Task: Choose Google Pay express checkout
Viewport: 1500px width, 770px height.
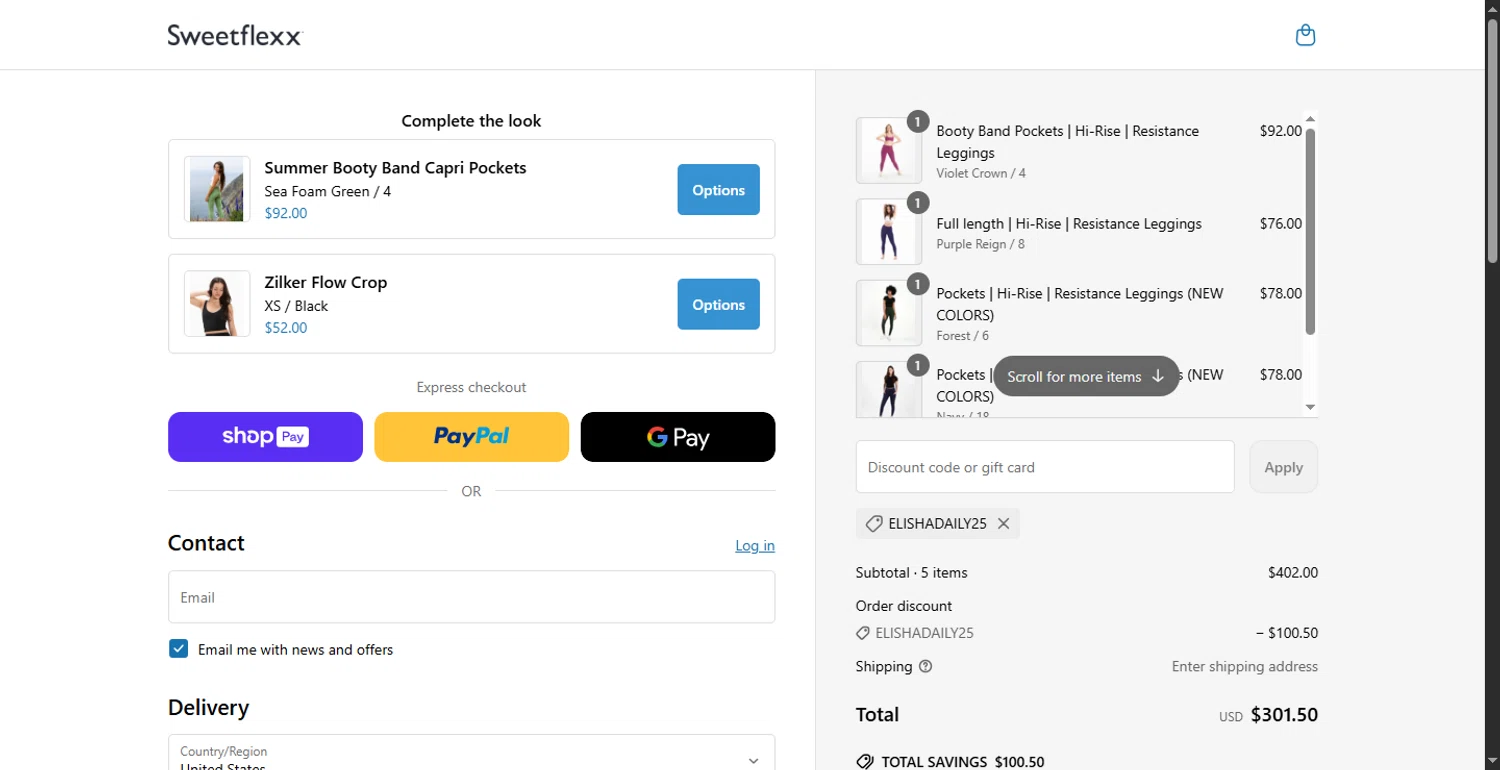Action: 678,437
